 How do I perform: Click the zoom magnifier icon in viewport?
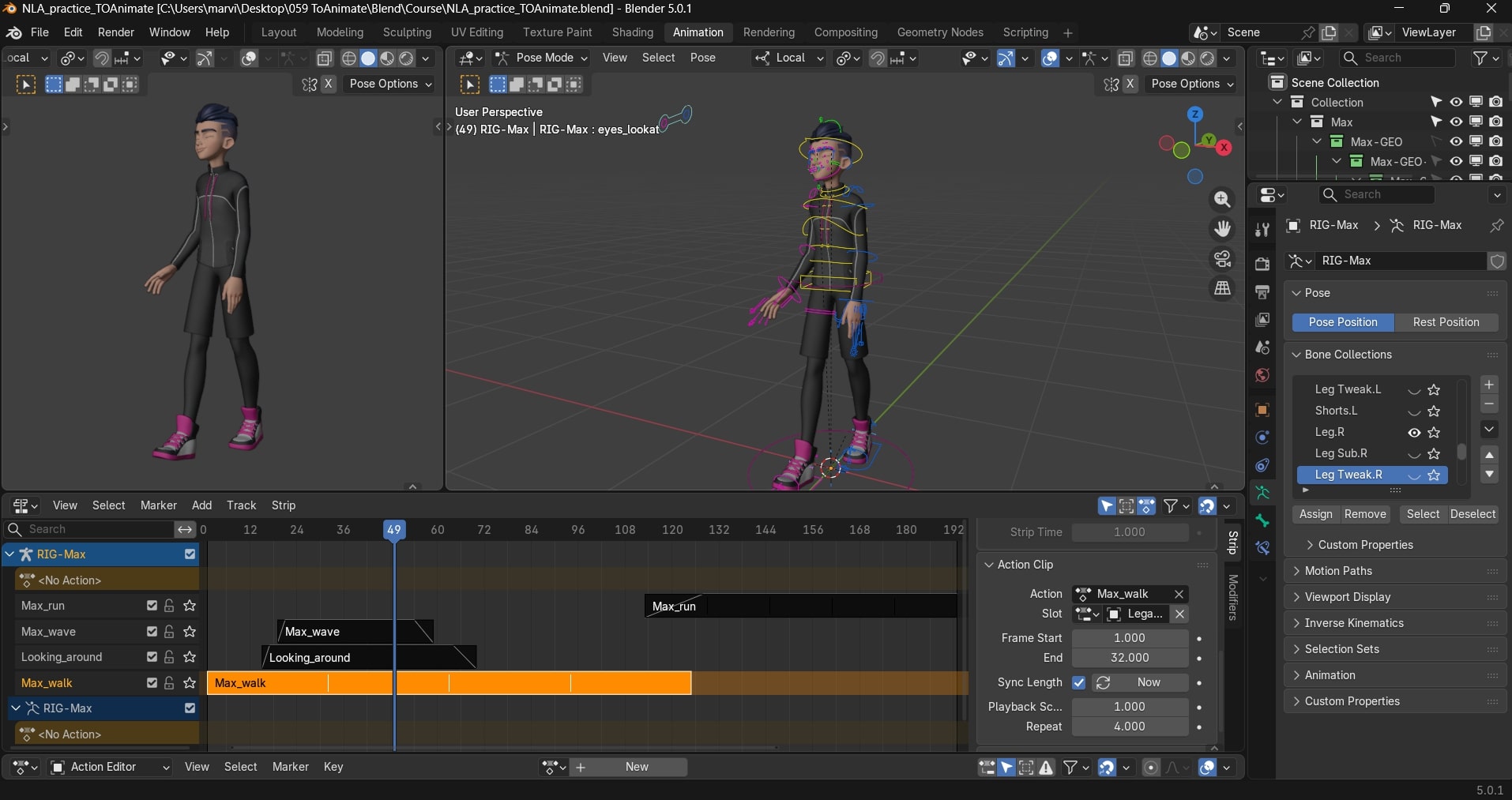pyautogui.click(x=1222, y=200)
